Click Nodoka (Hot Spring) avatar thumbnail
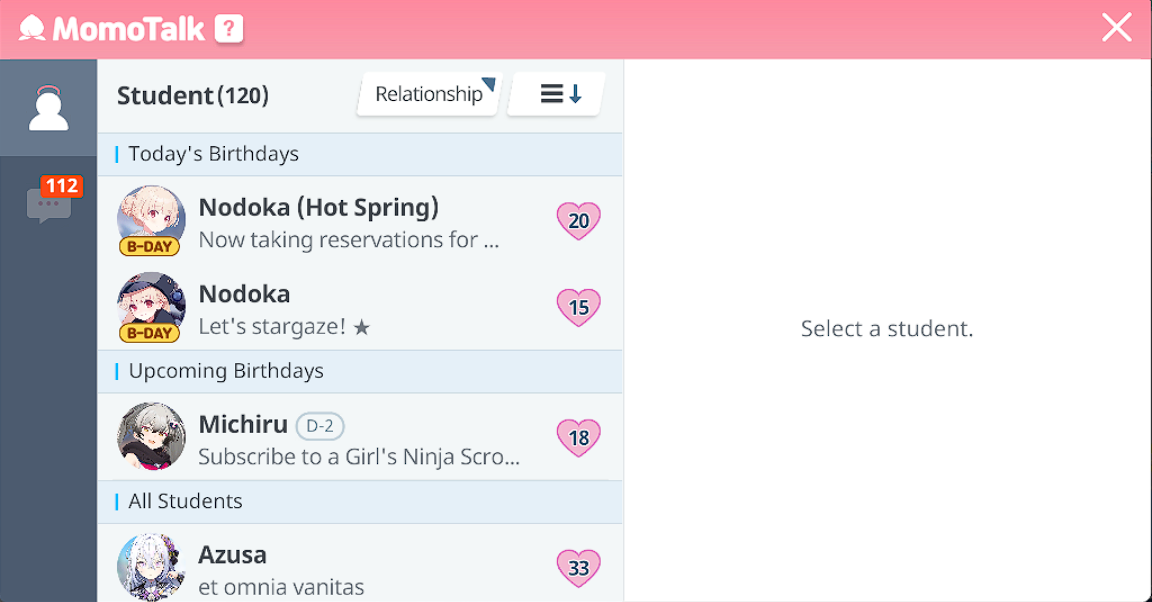 pyautogui.click(x=151, y=218)
